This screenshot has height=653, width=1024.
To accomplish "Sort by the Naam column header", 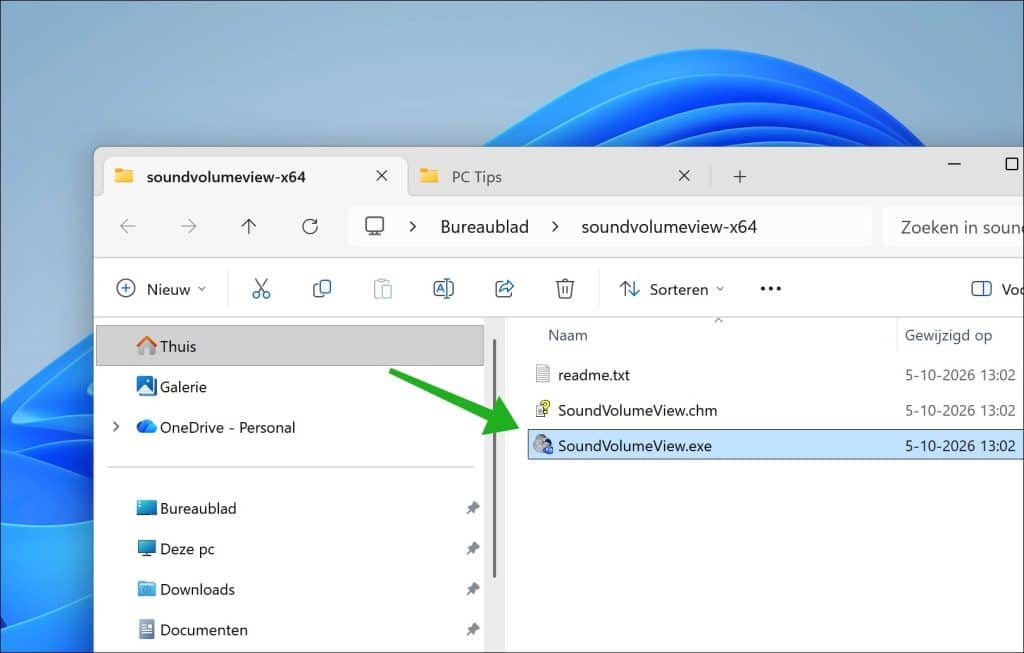I will [568, 335].
